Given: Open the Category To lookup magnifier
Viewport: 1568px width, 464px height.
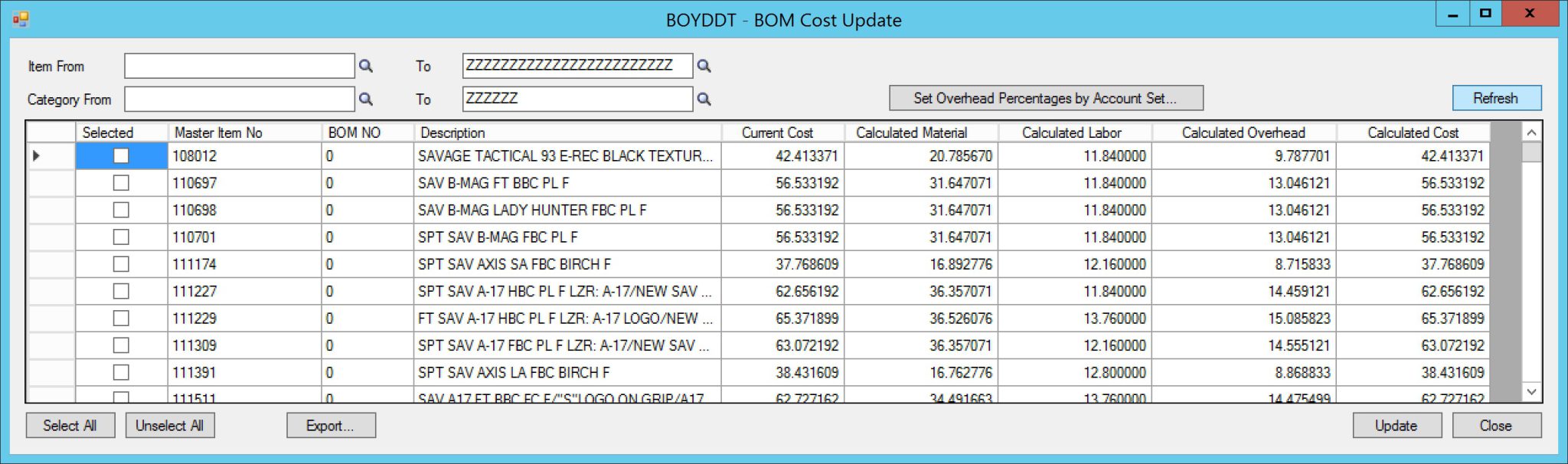Looking at the screenshot, I should pos(704,99).
